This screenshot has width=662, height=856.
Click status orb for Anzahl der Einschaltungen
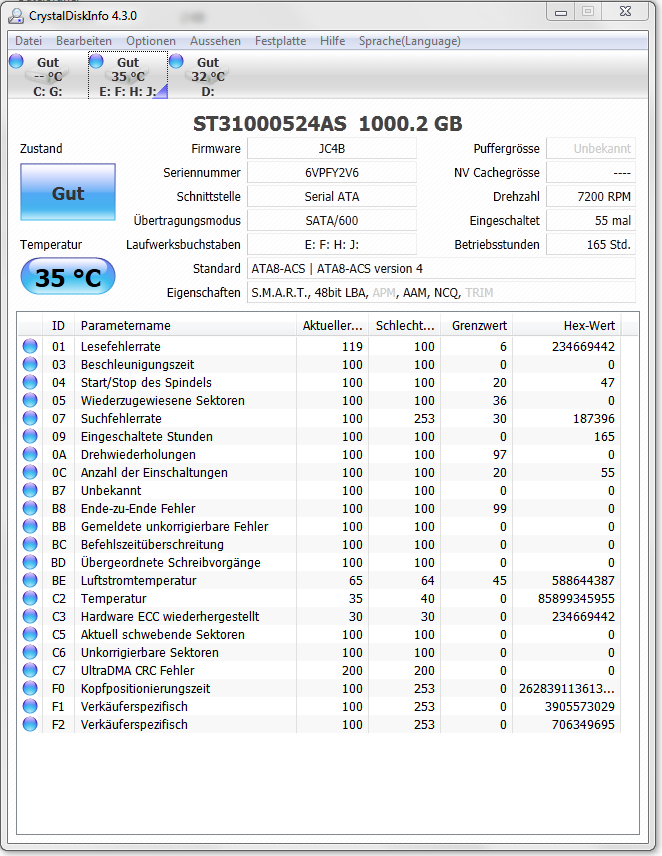(30, 472)
